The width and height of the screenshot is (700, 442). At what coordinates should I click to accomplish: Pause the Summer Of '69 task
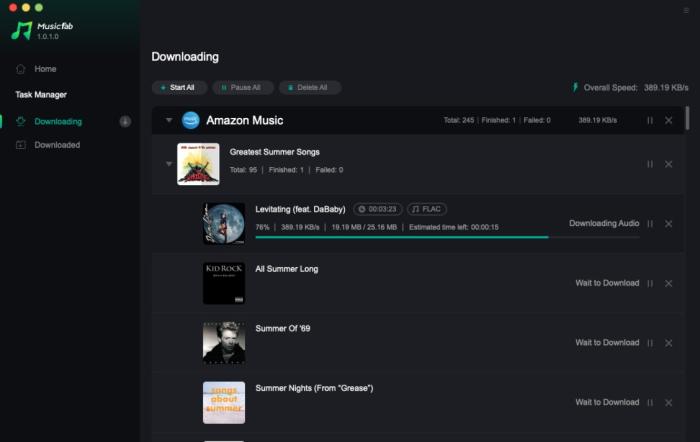(650, 343)
